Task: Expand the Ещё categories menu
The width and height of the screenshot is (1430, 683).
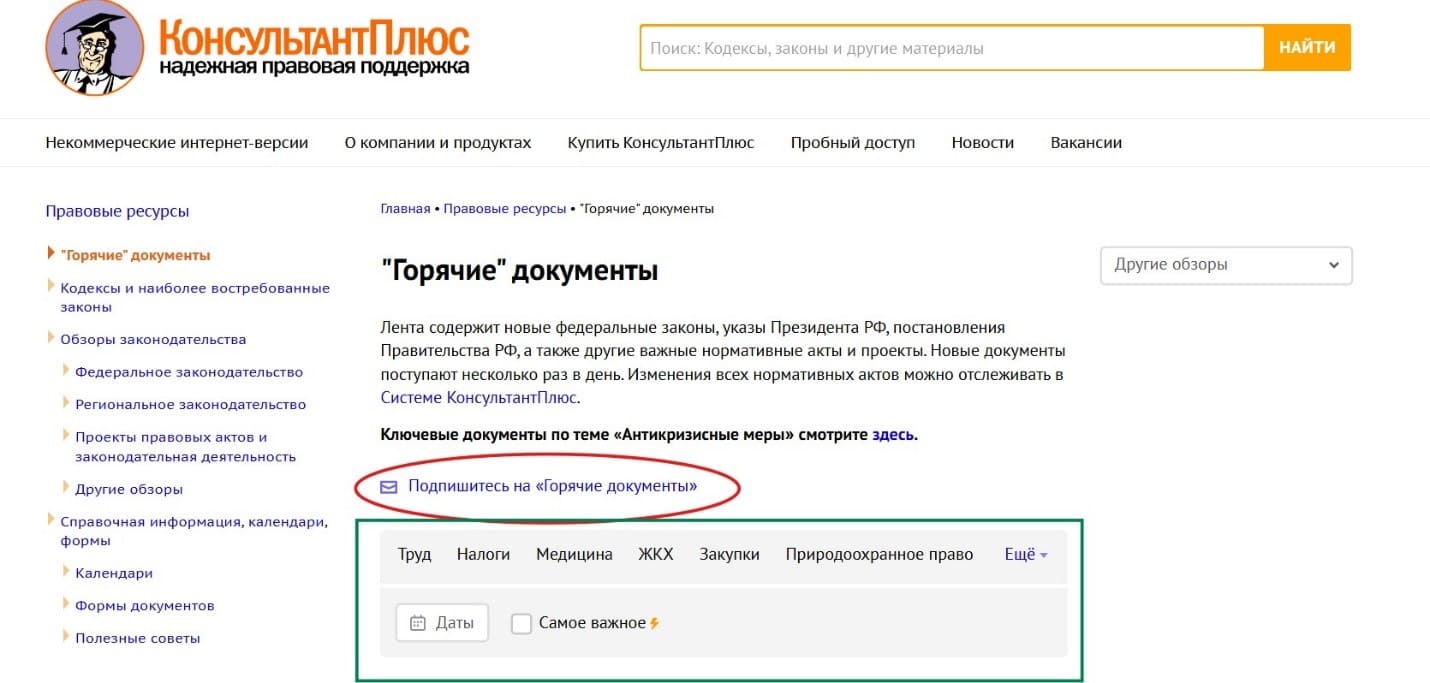Action: [x=1026, y=554]
